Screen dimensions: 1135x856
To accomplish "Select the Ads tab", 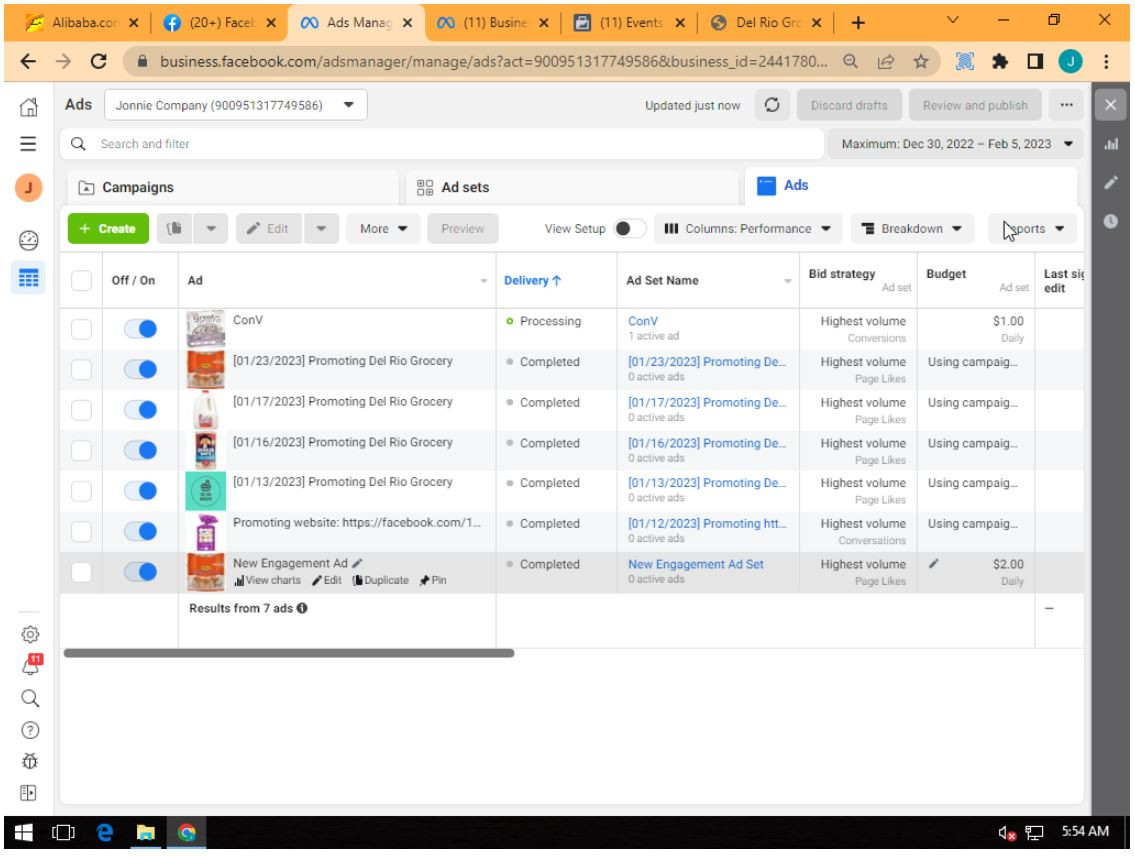I will [x=911, y=186].
